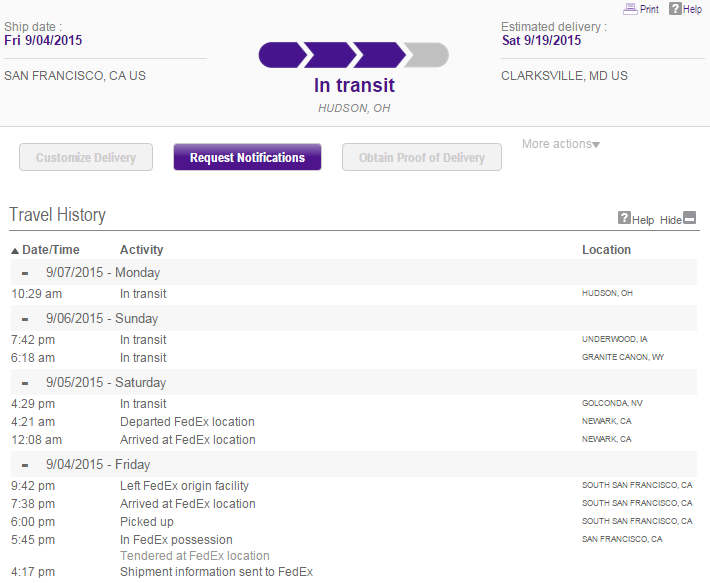This screenshot has width=710, height=583.
Task: Click SOUTH SAN FRANCISCO, CA at 6:00 pm
Action: [x=637, y=521]
